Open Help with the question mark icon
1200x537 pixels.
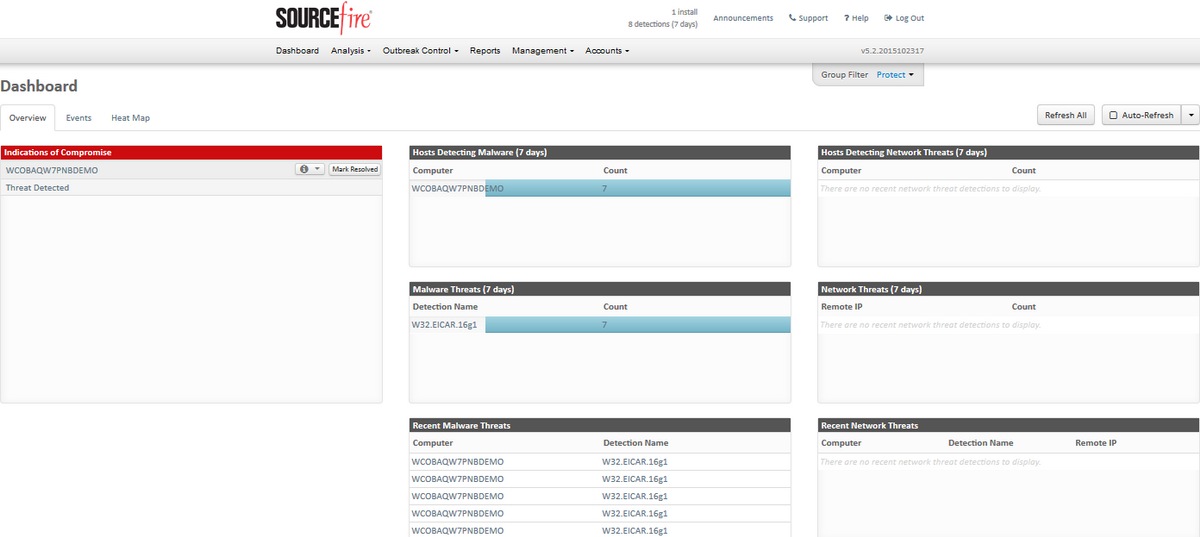coord(856,18)
